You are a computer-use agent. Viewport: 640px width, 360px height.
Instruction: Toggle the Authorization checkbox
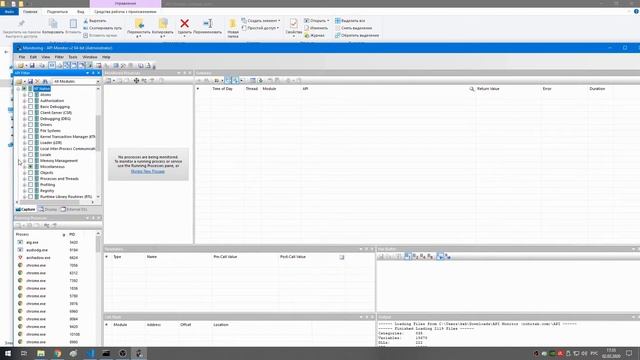click(x=31, y=100)
